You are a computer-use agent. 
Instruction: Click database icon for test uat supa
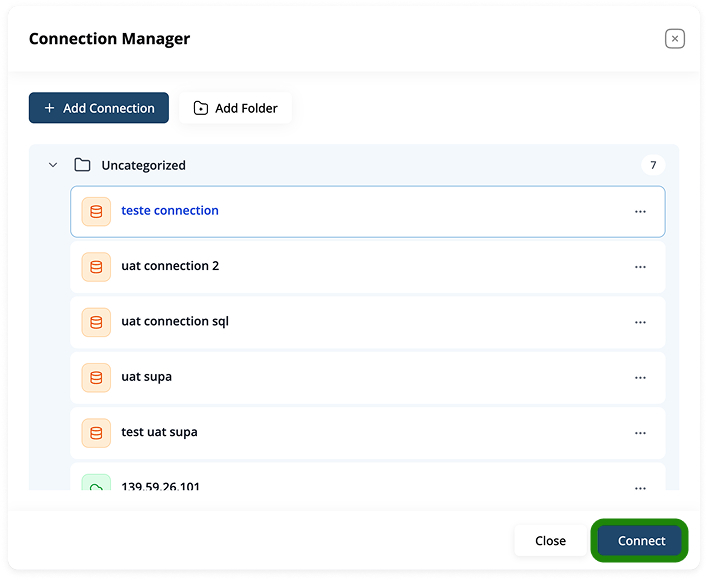pos(96,433)
